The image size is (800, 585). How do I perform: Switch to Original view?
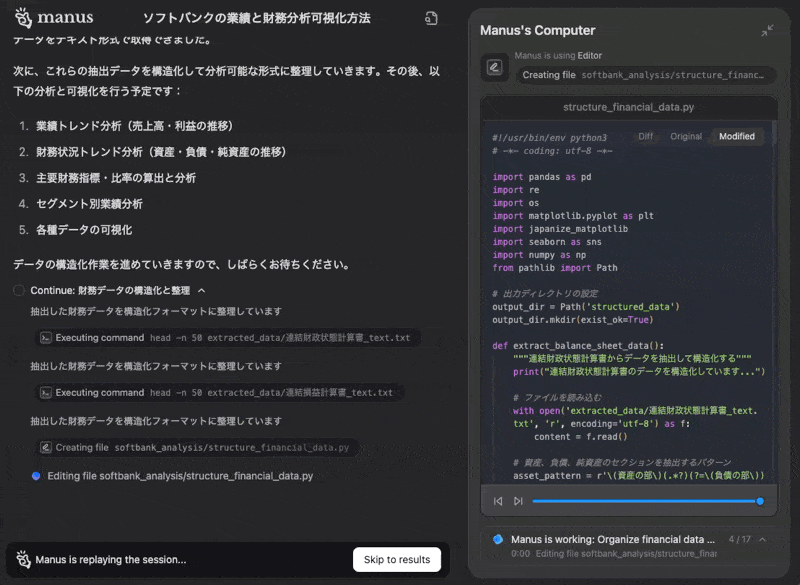click(x=686, y=136)
